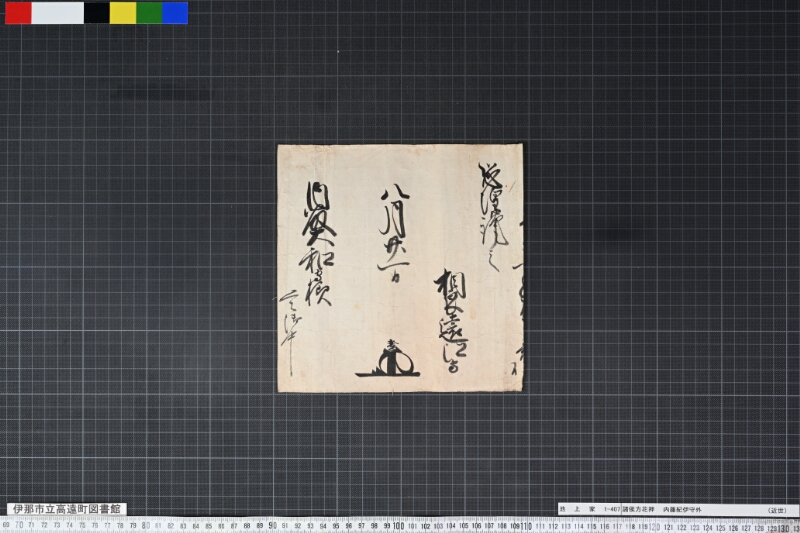Click the cursive text at top right of paper
Screen dimensions: 800x533
(492, 215)
